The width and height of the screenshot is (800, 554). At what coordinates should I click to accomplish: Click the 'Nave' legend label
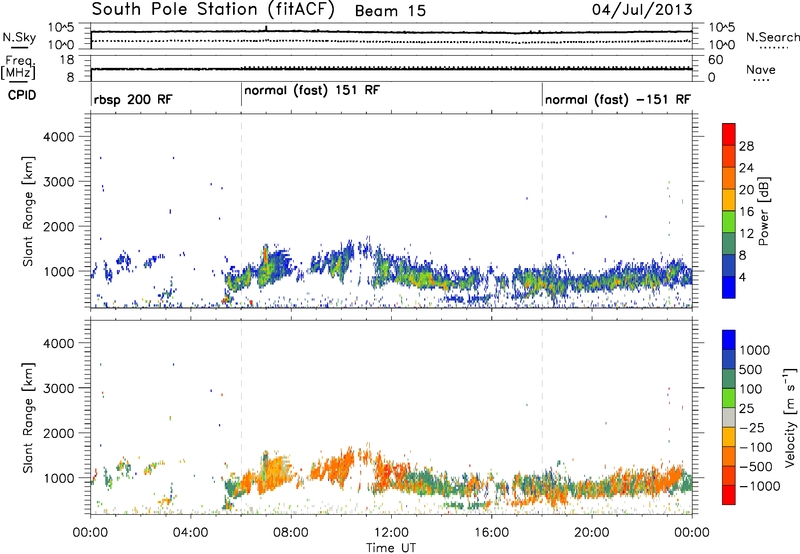click(761, 70)
